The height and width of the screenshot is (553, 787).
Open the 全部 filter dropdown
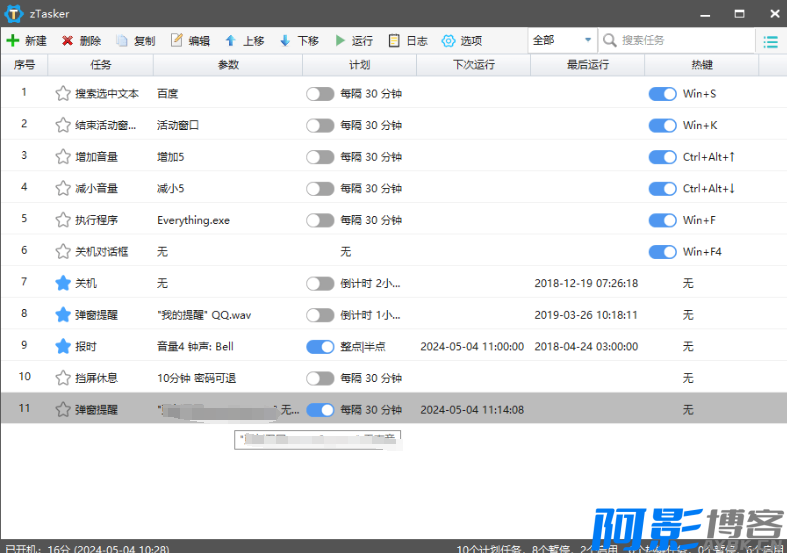point(562,41)
